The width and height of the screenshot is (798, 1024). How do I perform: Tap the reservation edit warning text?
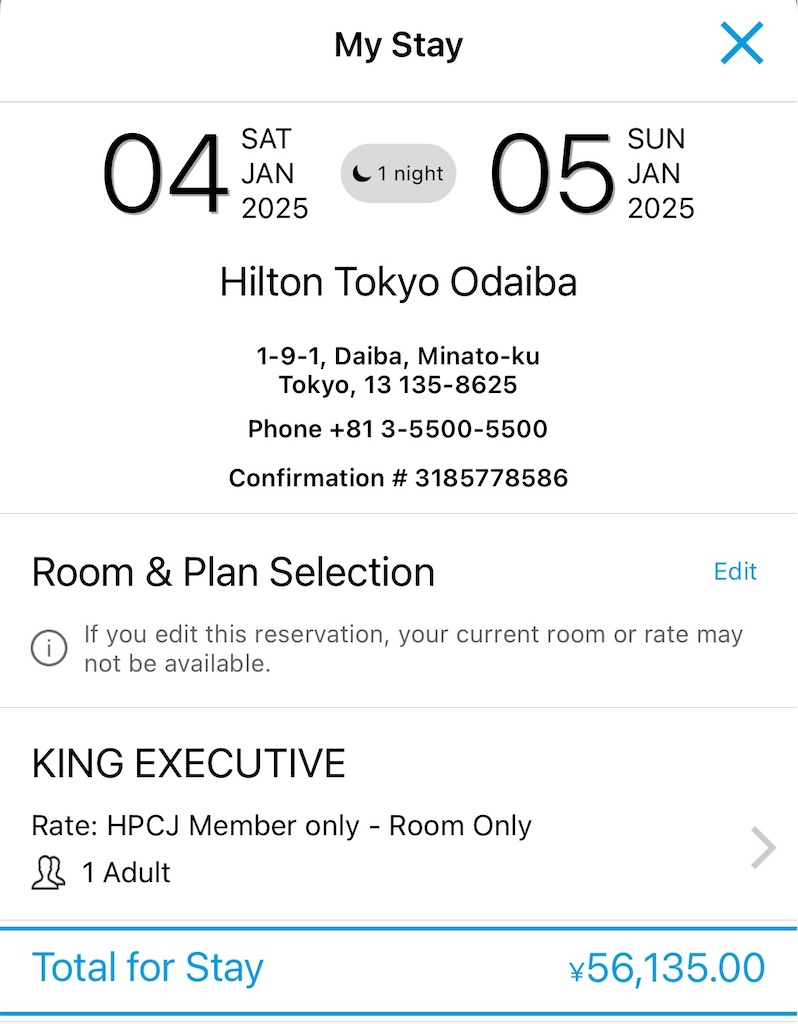pos(413,648)
